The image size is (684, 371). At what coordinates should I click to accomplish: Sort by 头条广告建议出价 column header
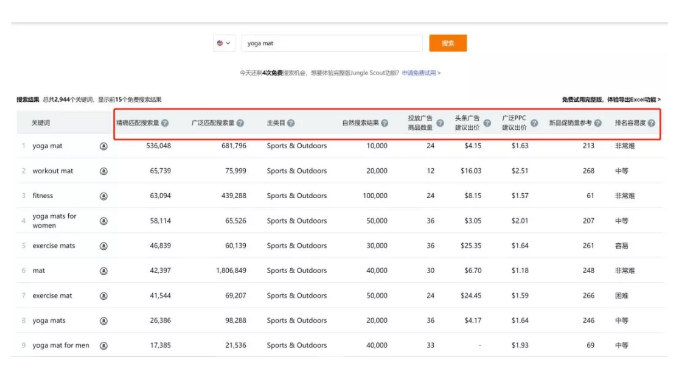[467, 123]
